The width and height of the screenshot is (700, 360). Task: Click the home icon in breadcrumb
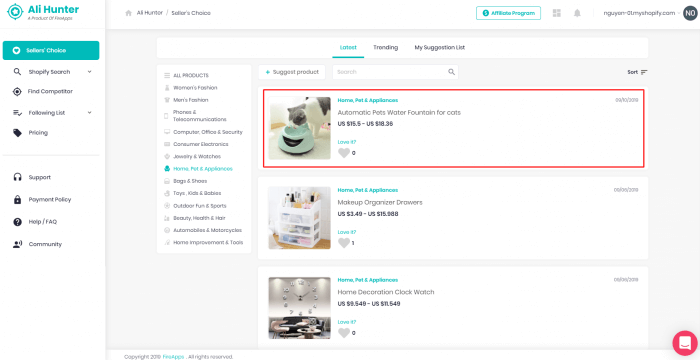[129, 13]
